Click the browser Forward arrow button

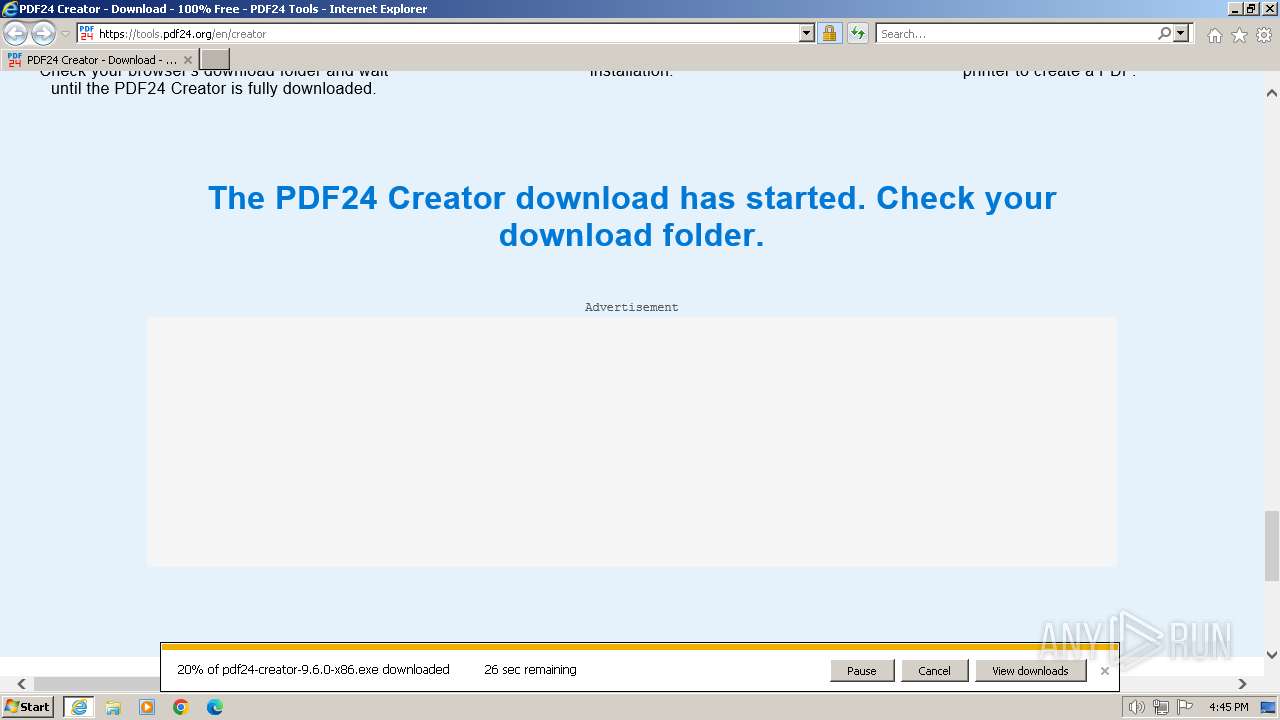43,33
